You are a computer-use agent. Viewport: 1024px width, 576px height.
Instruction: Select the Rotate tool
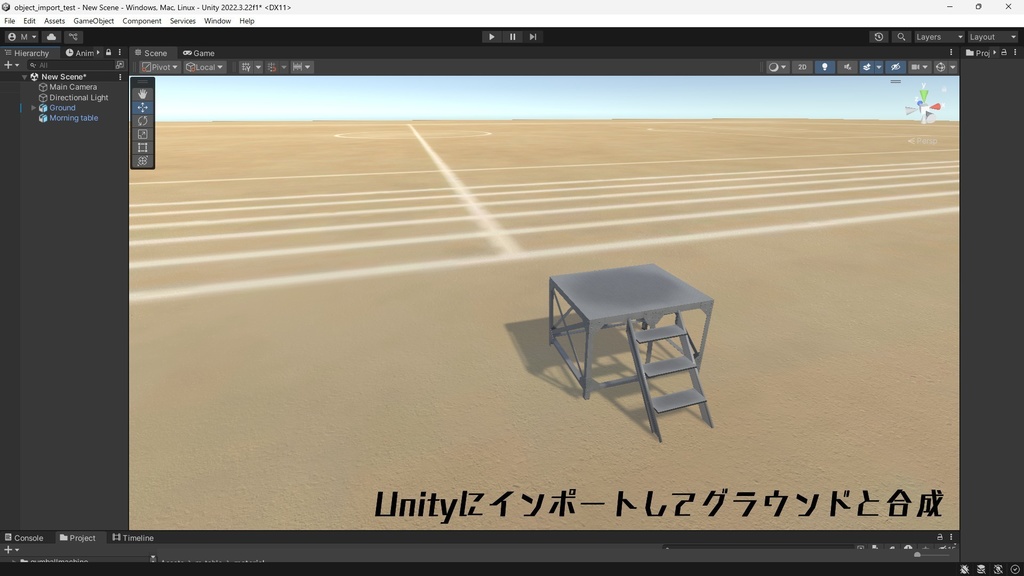(x=142, y=120)
